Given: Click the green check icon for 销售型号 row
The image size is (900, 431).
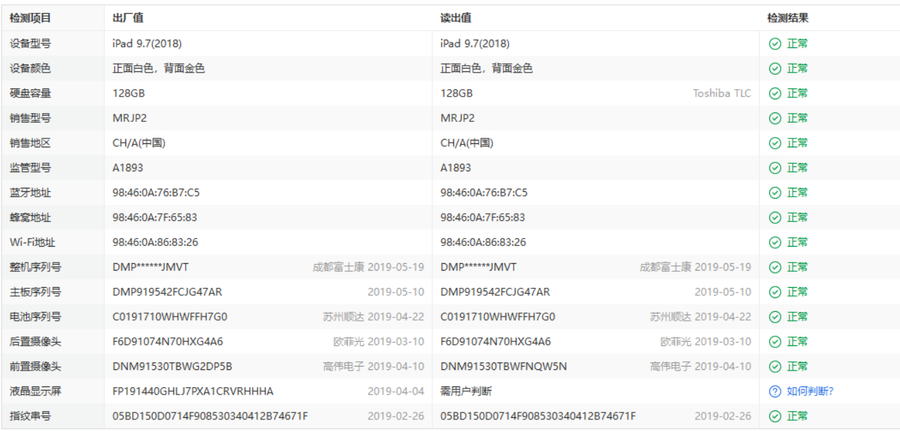Looking at the screenshot, I should coord(775,118).
